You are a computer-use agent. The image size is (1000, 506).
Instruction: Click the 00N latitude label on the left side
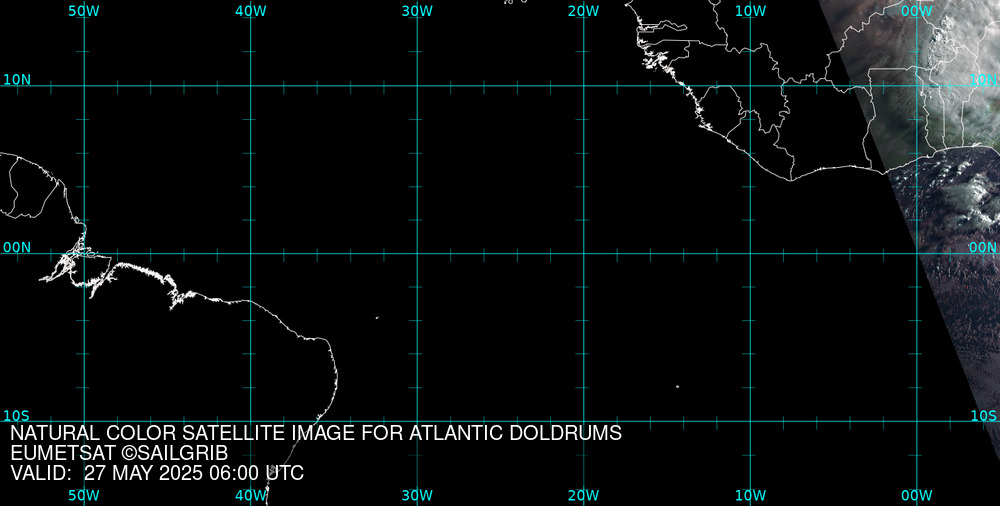[17, 248]
